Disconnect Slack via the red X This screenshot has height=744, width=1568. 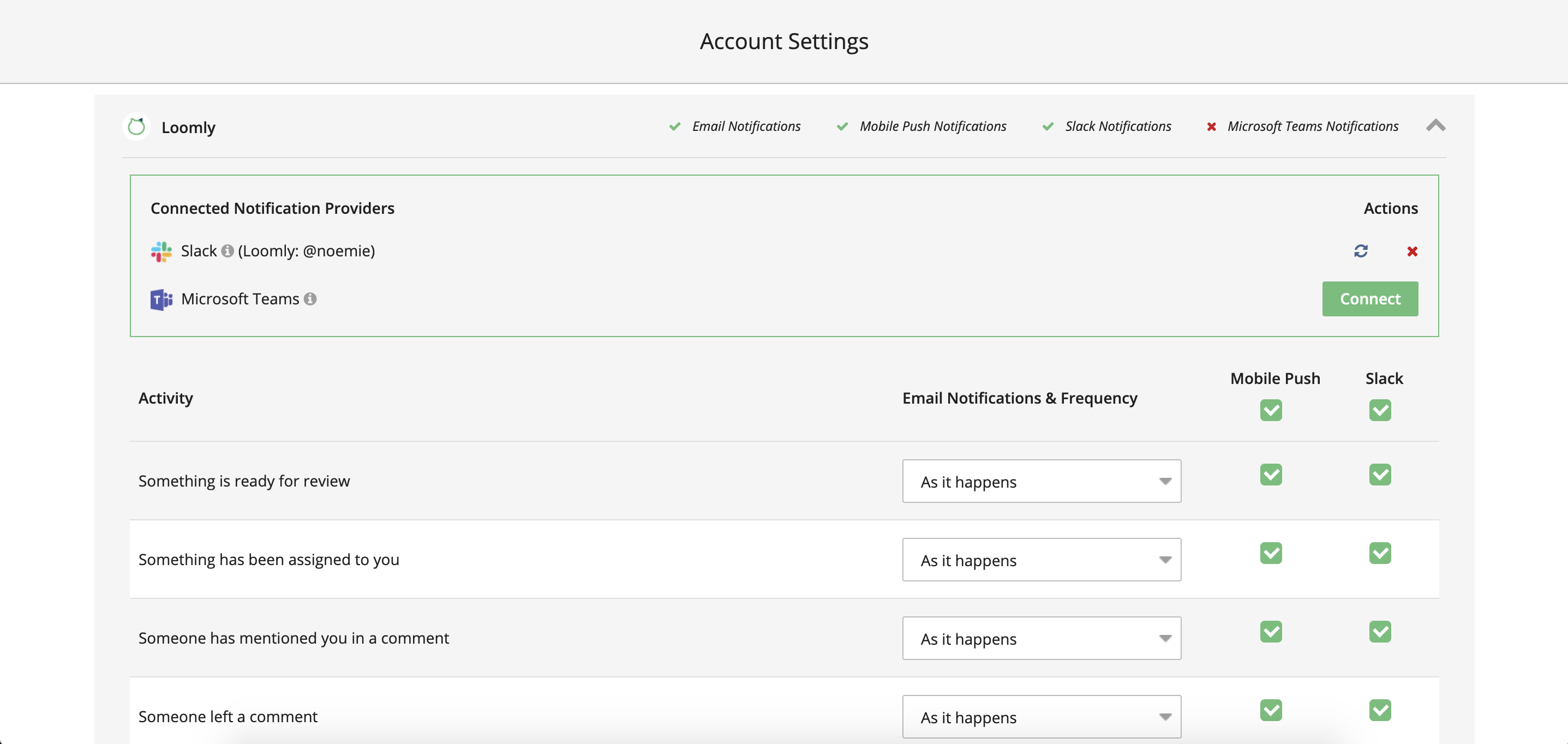(x=1413, y=250)
